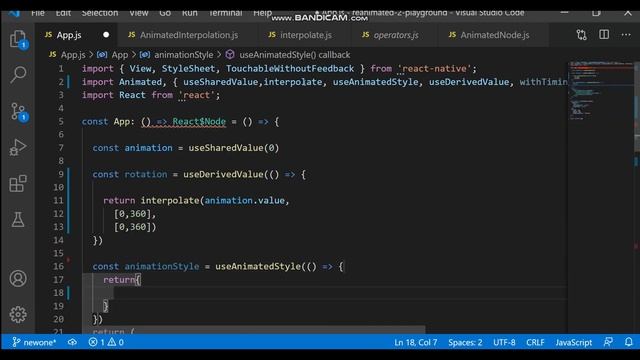
Task: Place cursor on empty line 18
Action: click(324, 293)
